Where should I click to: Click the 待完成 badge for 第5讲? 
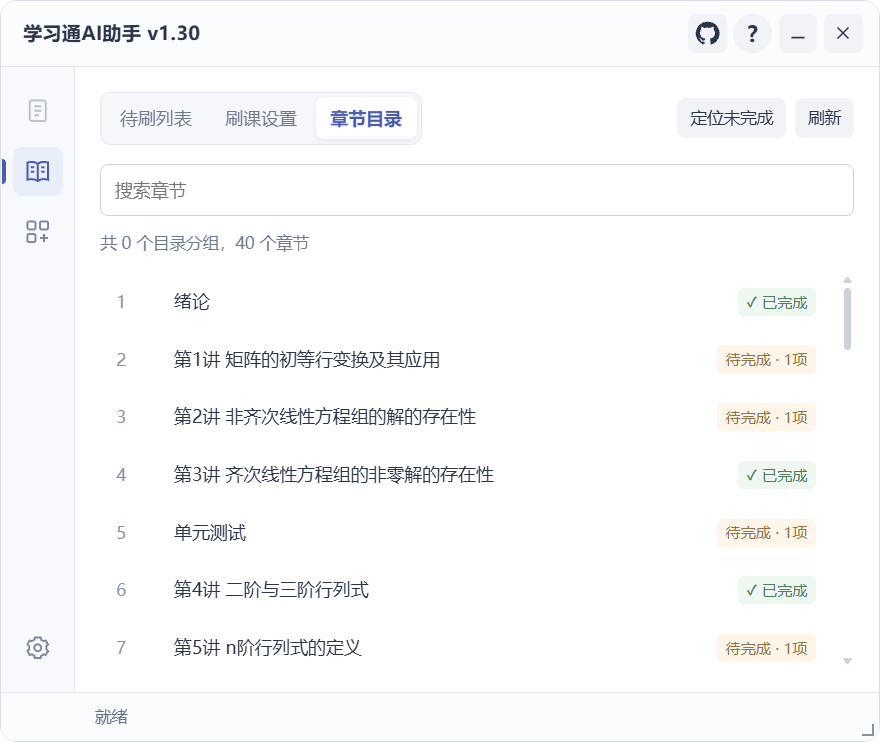coord(766,648)
